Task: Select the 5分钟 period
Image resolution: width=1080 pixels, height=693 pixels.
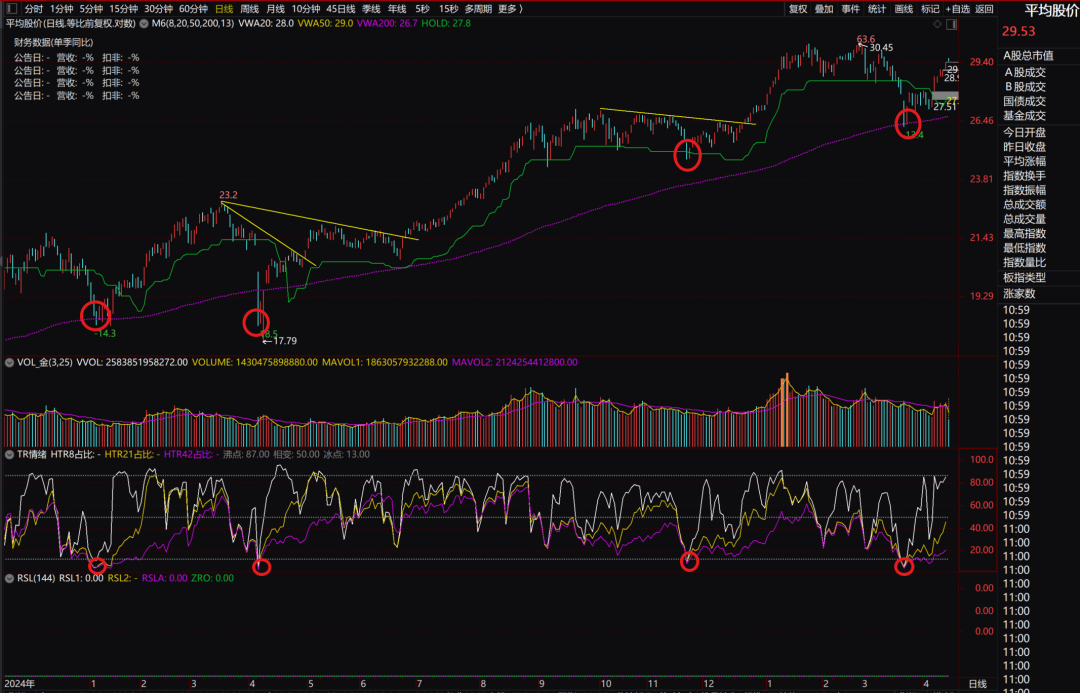Action: click(x=91, y=9)
